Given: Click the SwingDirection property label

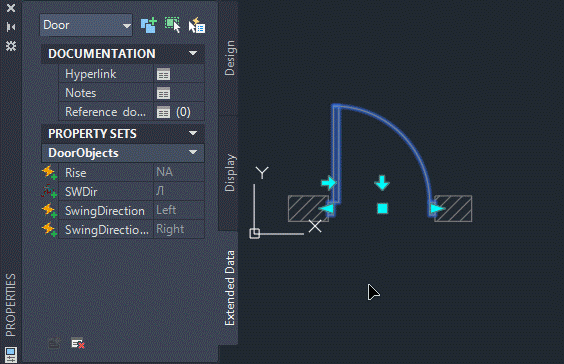Looking at the screenshot, I should pyautogui.click(x=105, y=211).
